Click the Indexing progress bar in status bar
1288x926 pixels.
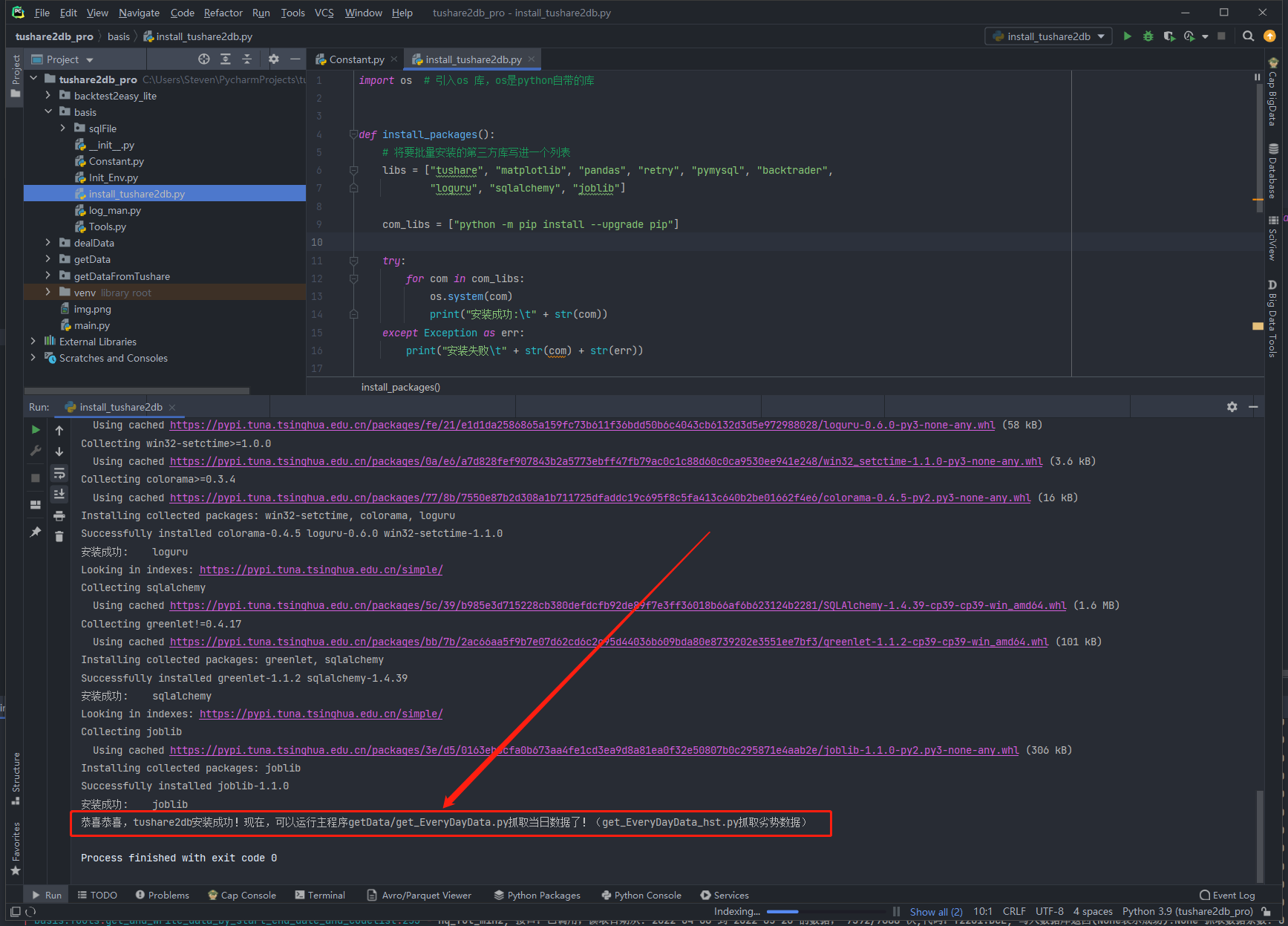pos(782,912)
